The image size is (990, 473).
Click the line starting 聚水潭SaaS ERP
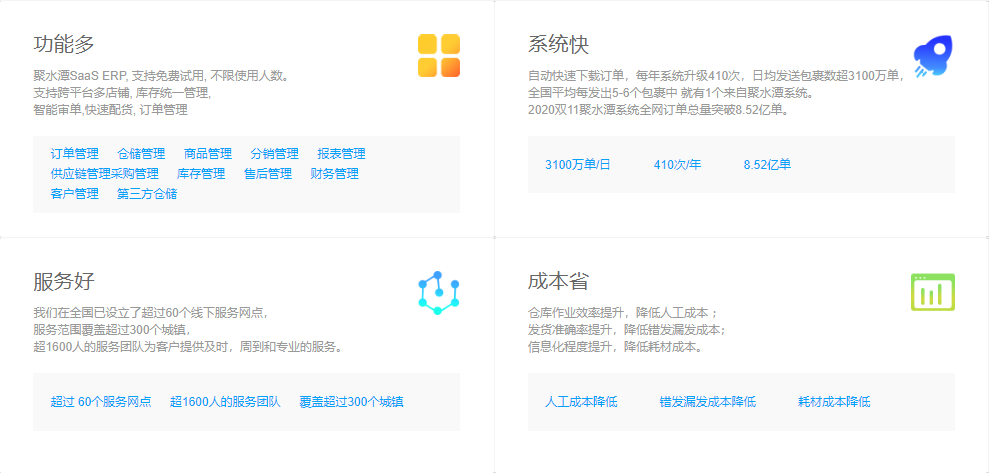pos(162,76)
